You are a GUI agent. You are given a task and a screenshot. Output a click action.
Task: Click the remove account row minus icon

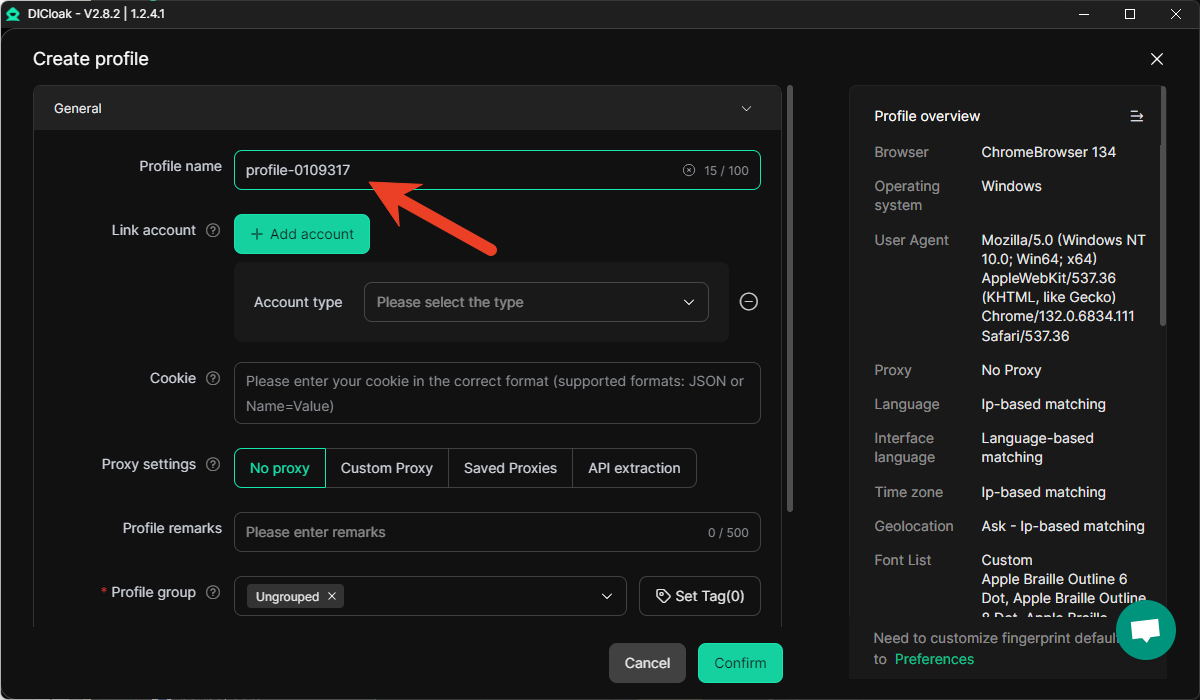pyautogui.click(x=748, y=302)
